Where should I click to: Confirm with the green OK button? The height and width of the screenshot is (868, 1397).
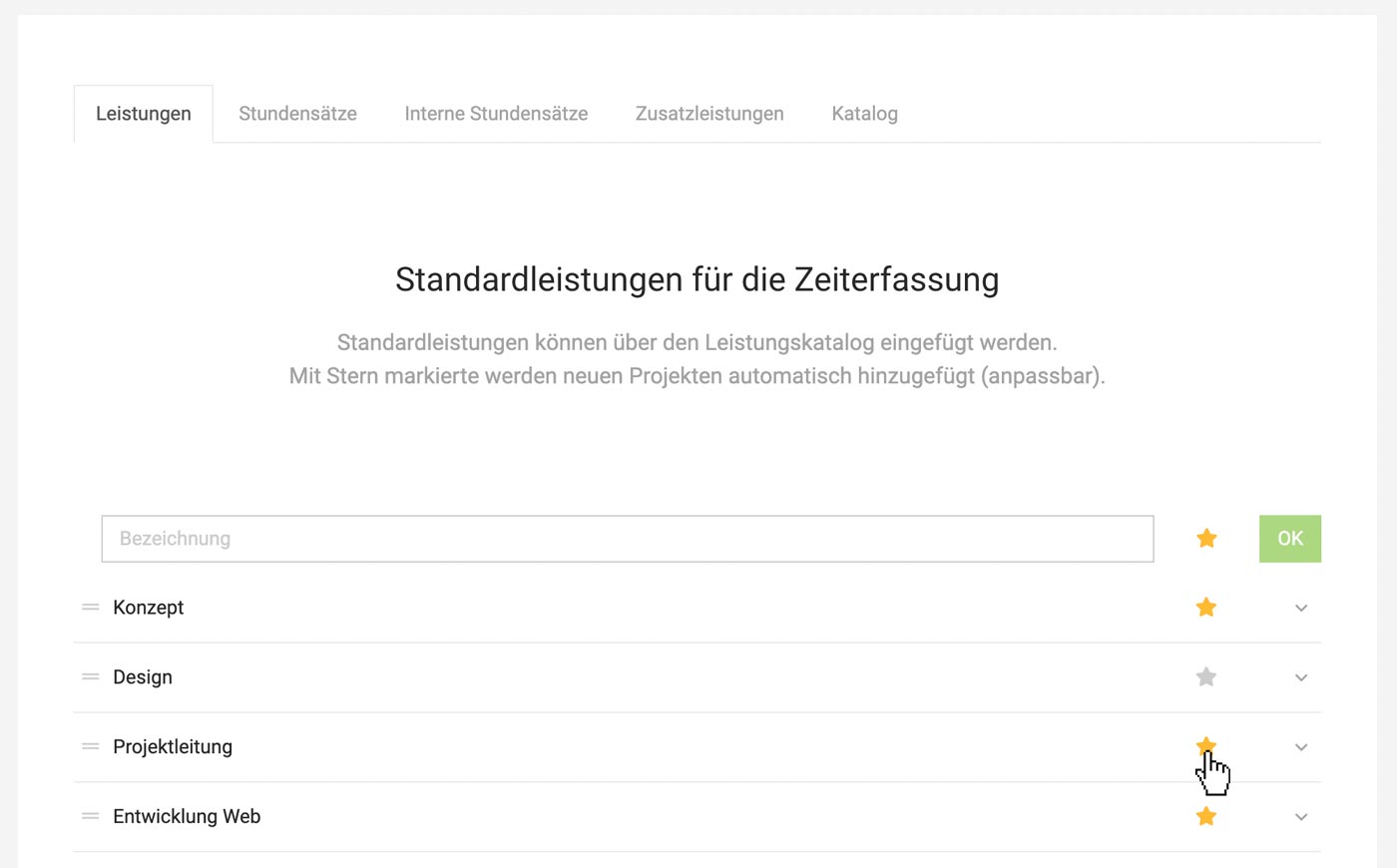(x=1290, y=539)
